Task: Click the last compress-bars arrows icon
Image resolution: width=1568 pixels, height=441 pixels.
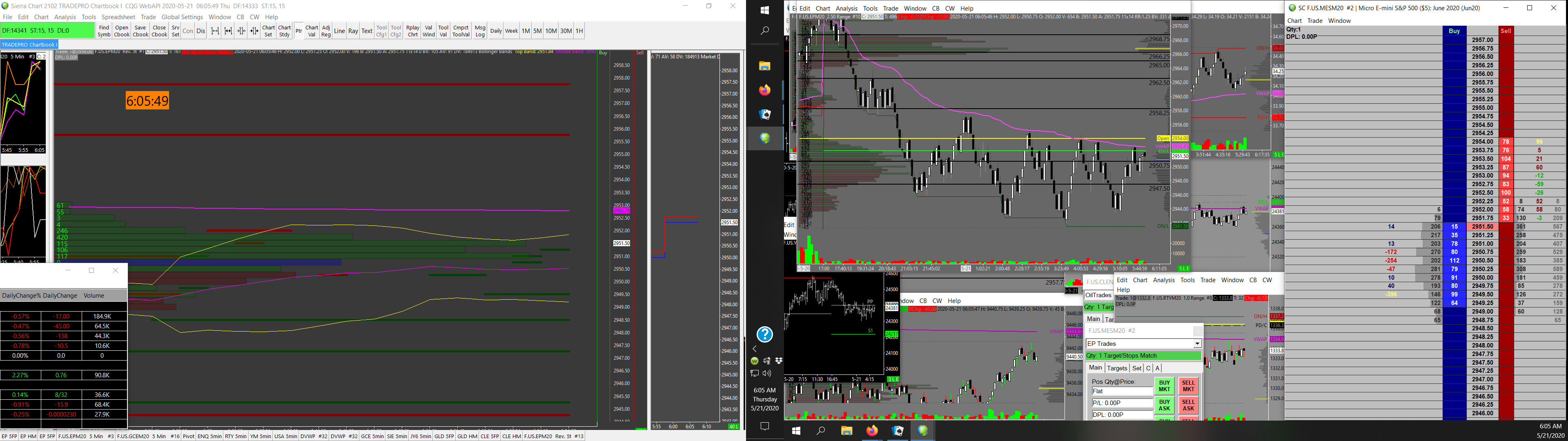Action: point(254,31)
